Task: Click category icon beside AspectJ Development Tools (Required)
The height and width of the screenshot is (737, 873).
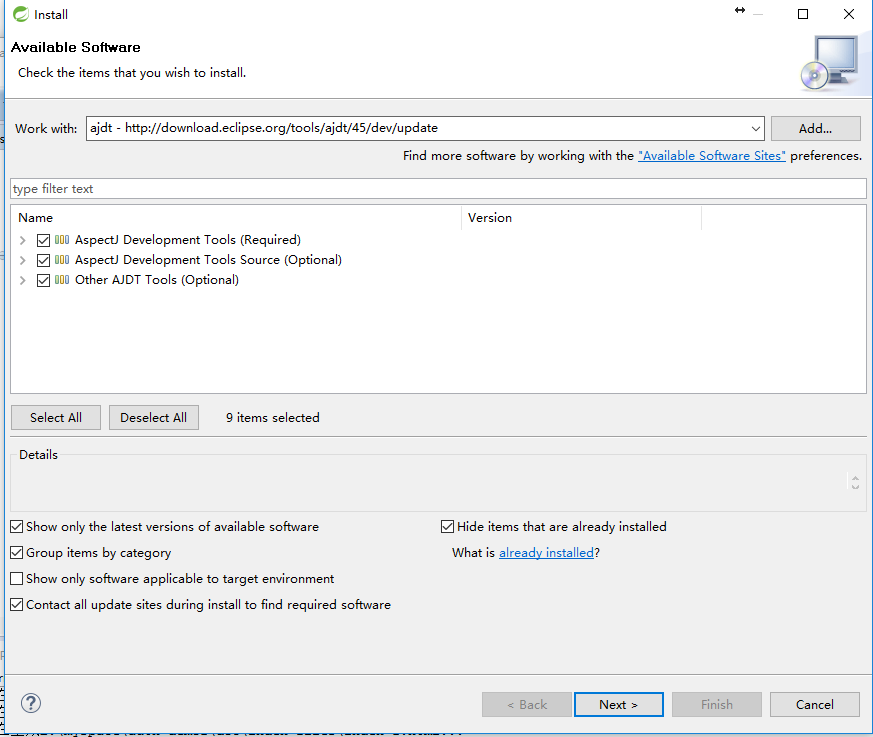Action: click(62, 240)
